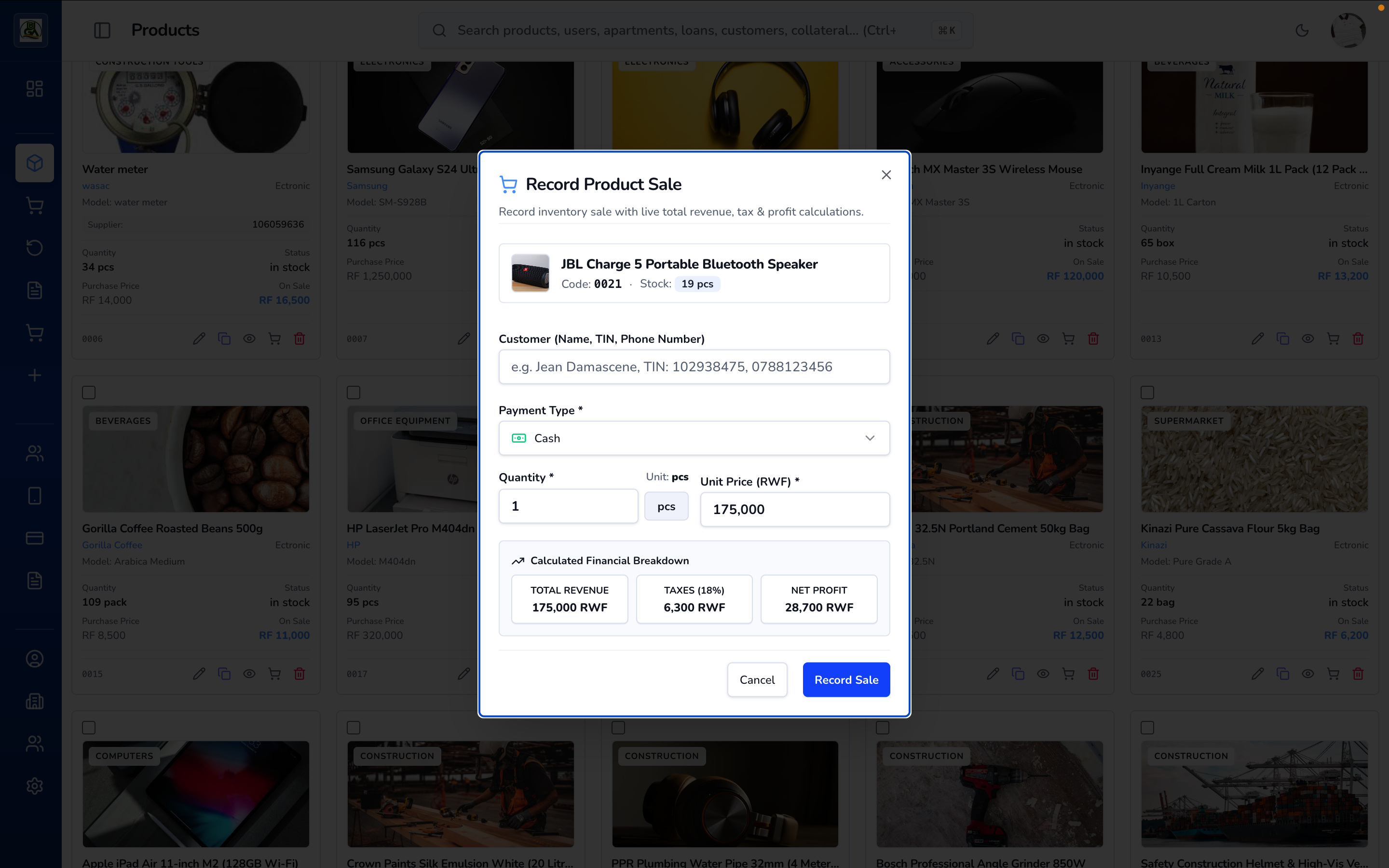This screenshot has height=868, width=1389.
Task: Duplicate the Water meter product
Action: pos(224,339)
